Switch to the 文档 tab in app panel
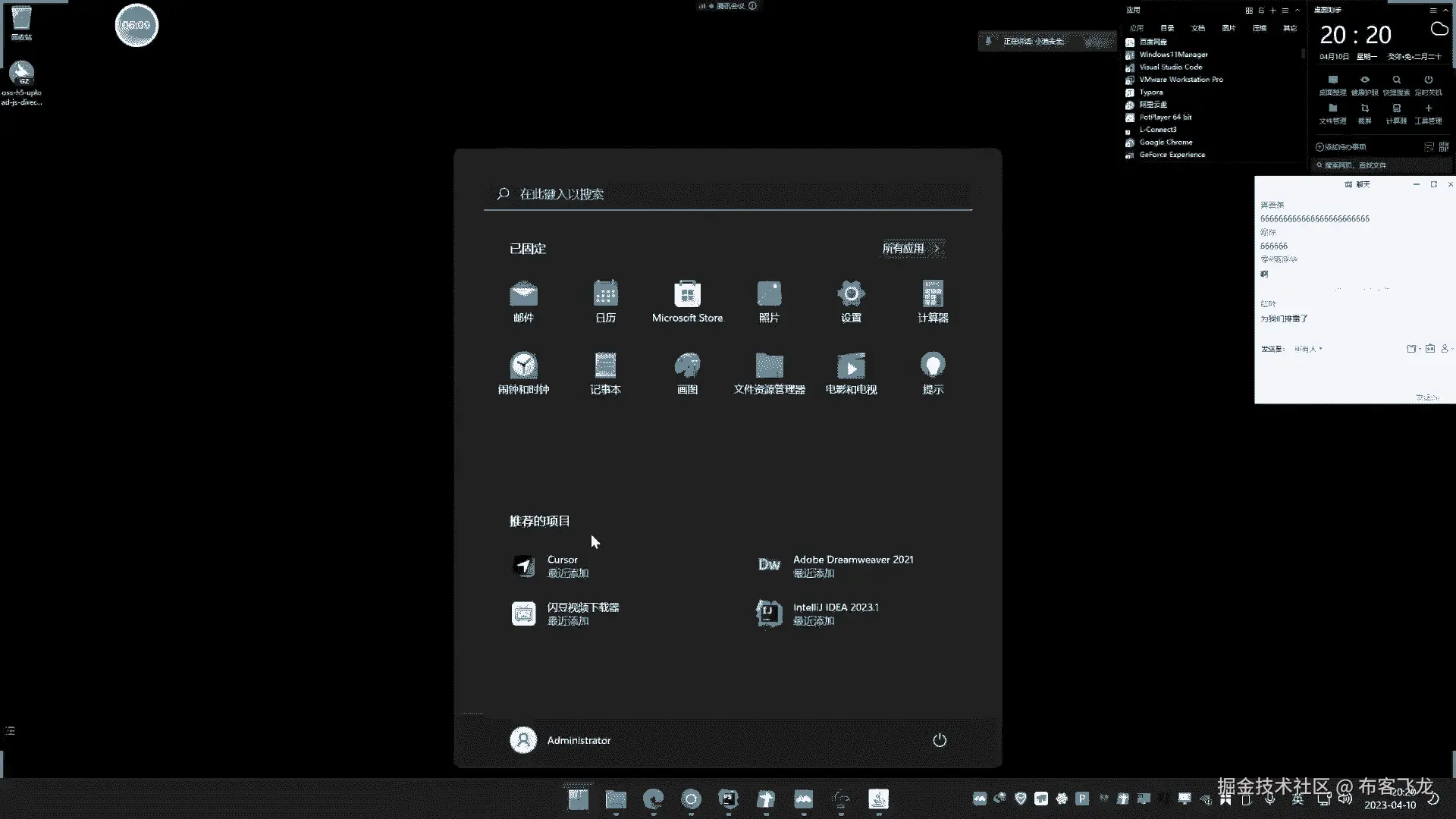Image resolution: width=1456 pixels, height=819 pixels. (1198, 28)
